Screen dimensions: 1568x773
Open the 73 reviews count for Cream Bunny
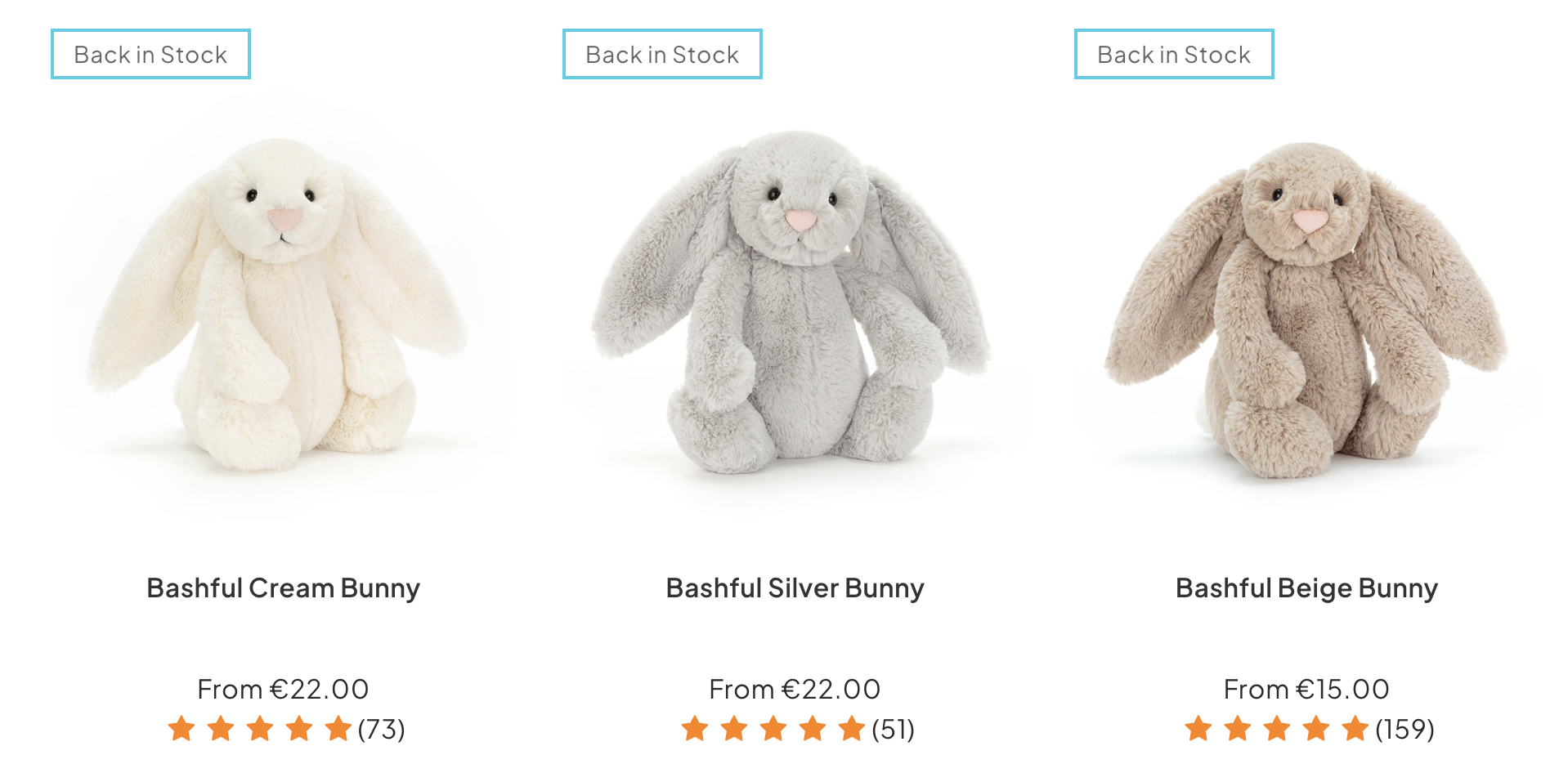[x=382, y=729]
